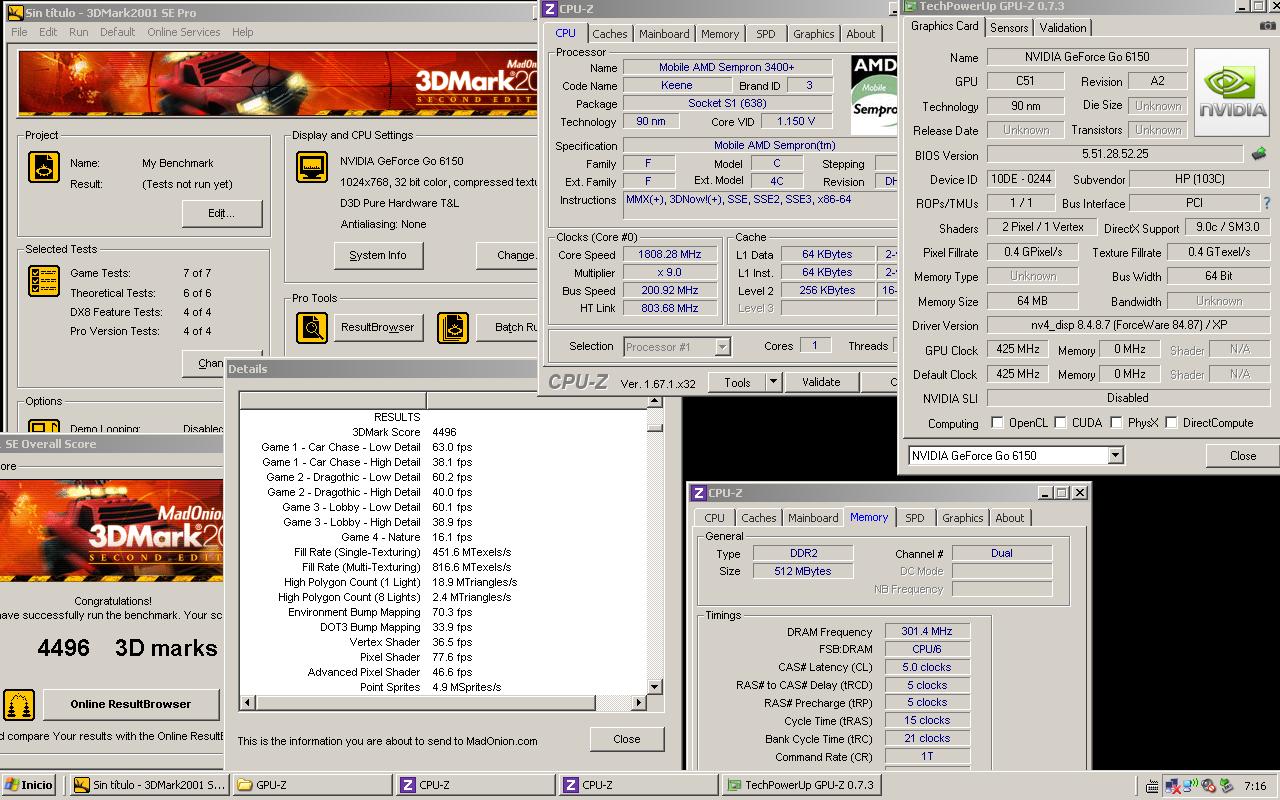Switch to the TechPowerUp GPU-Z taskbar button
This screenshot has height=800, width=1280.
(803, 785)
